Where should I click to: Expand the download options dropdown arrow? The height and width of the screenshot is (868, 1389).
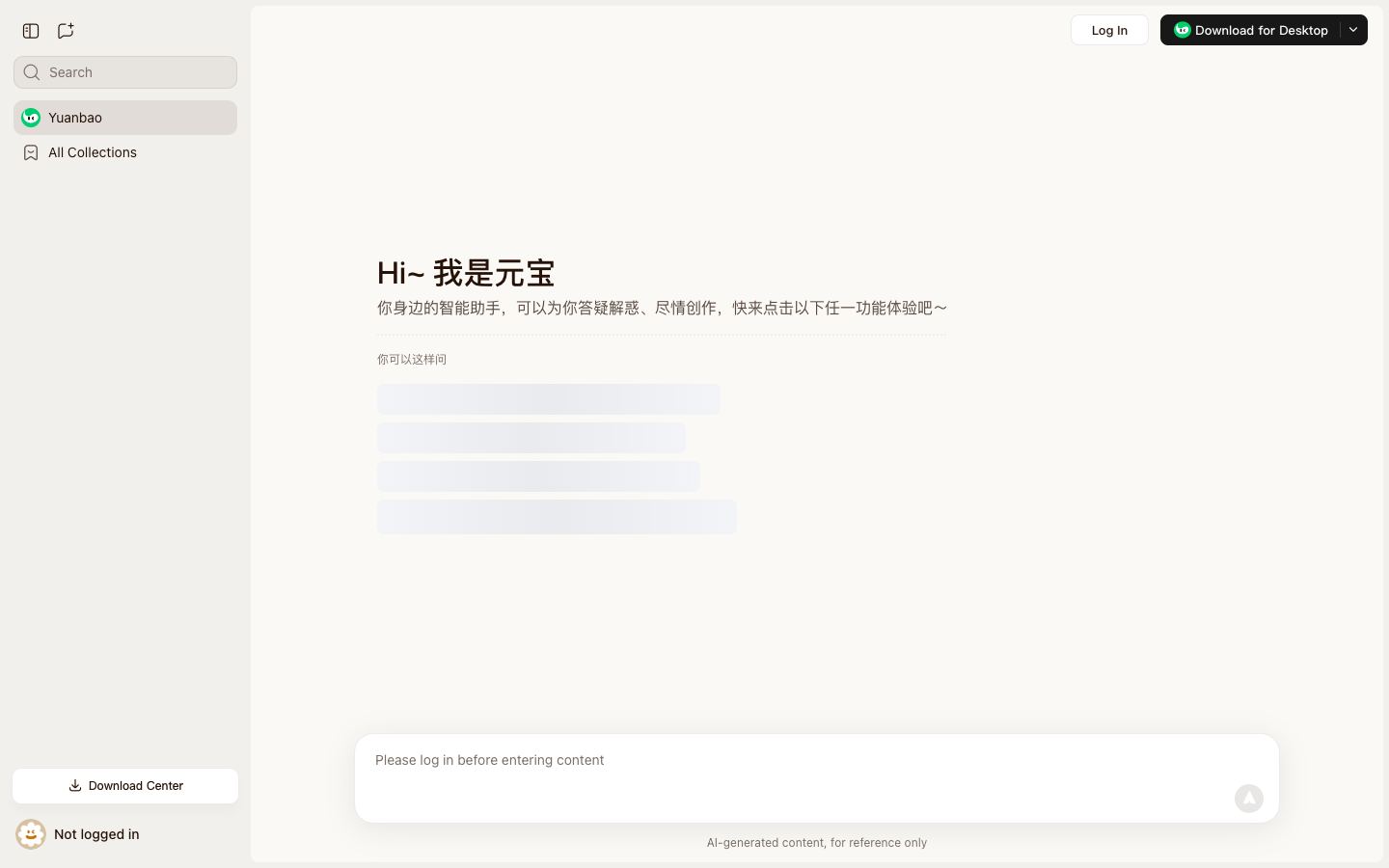point(1353,30)
